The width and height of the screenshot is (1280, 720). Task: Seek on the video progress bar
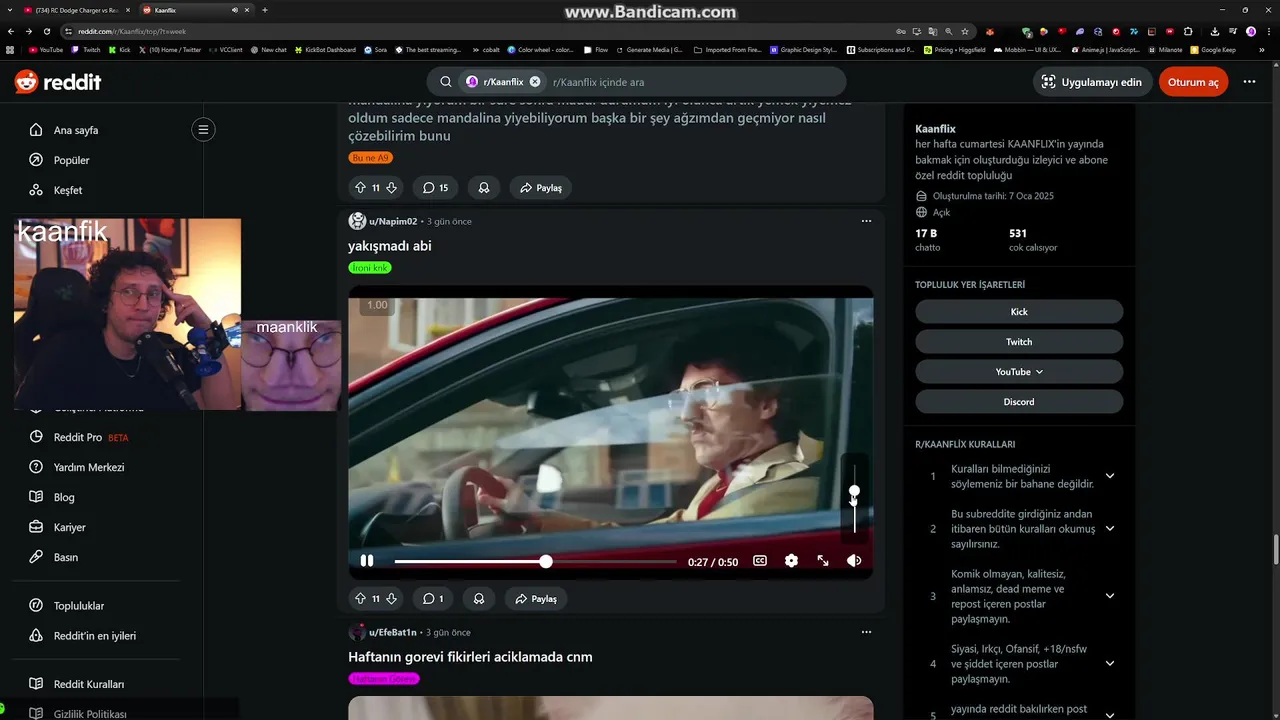tap(535, 562)
